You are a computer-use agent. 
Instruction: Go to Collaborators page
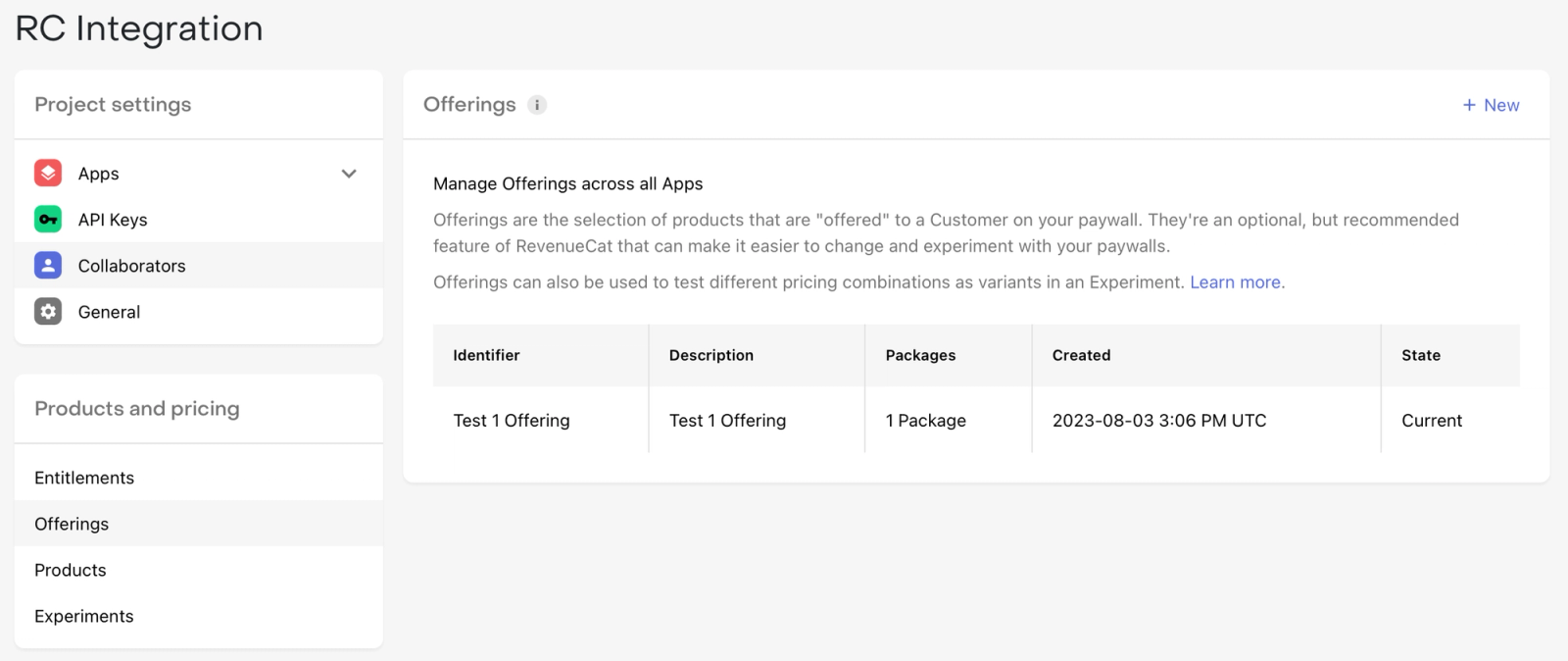tap(131, 266)
